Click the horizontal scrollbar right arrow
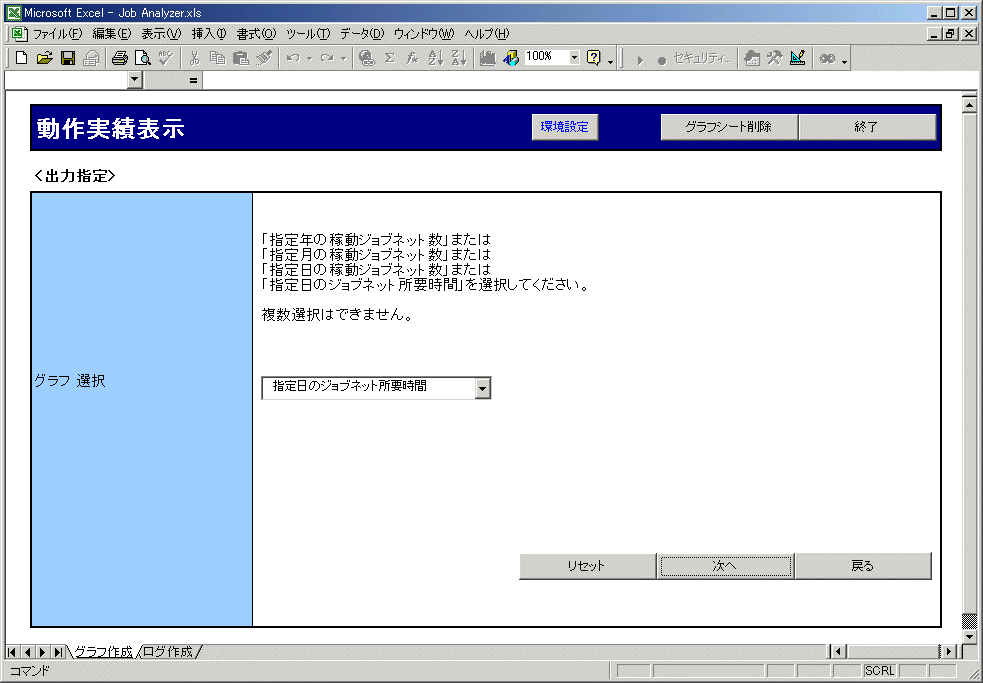The width and height of the screenshot is (983, 683). click(x=949, y=652)
